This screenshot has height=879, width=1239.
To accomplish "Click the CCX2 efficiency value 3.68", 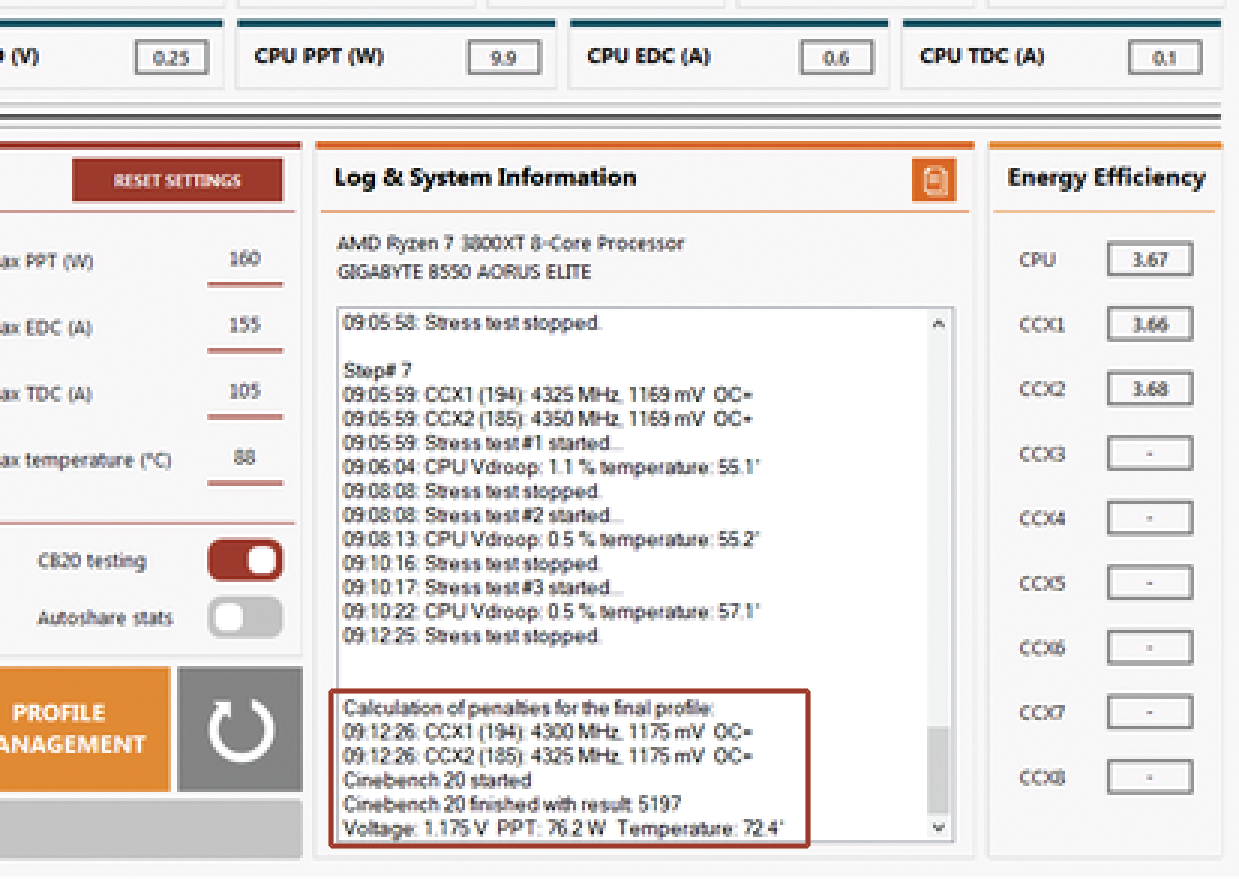I will click(1150, 389).
